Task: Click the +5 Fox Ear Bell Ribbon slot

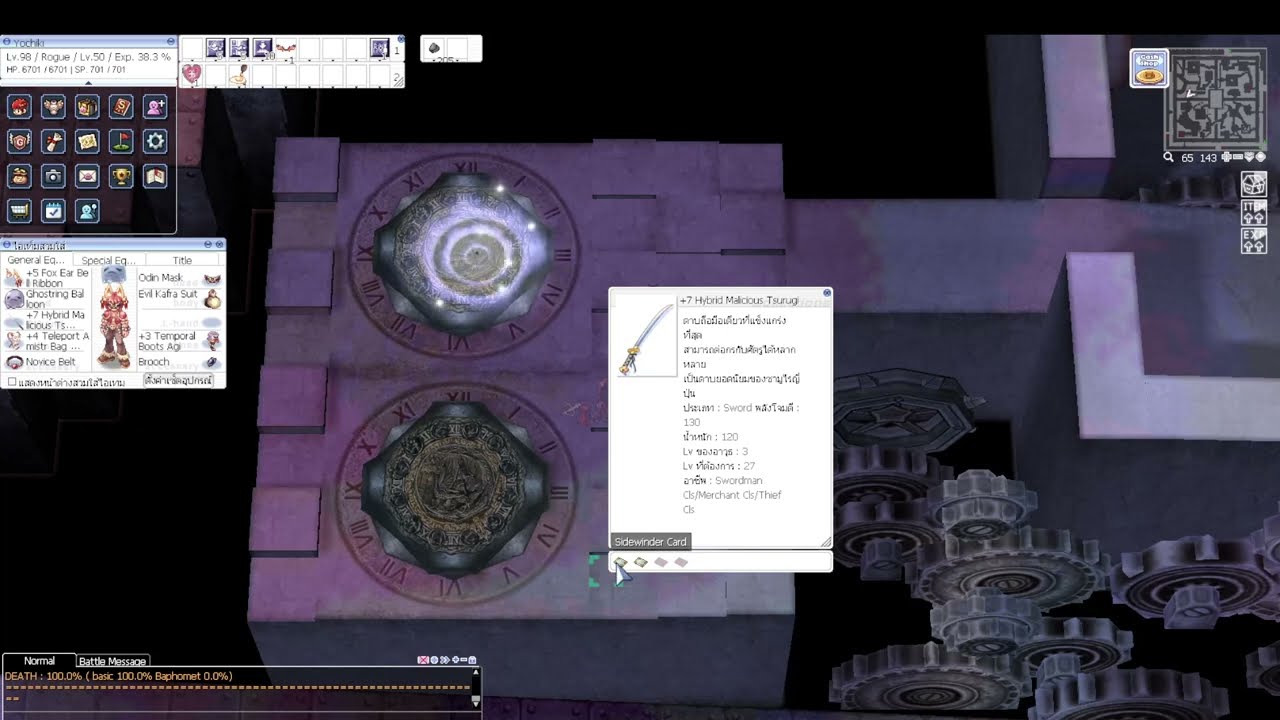Action: 48,278
